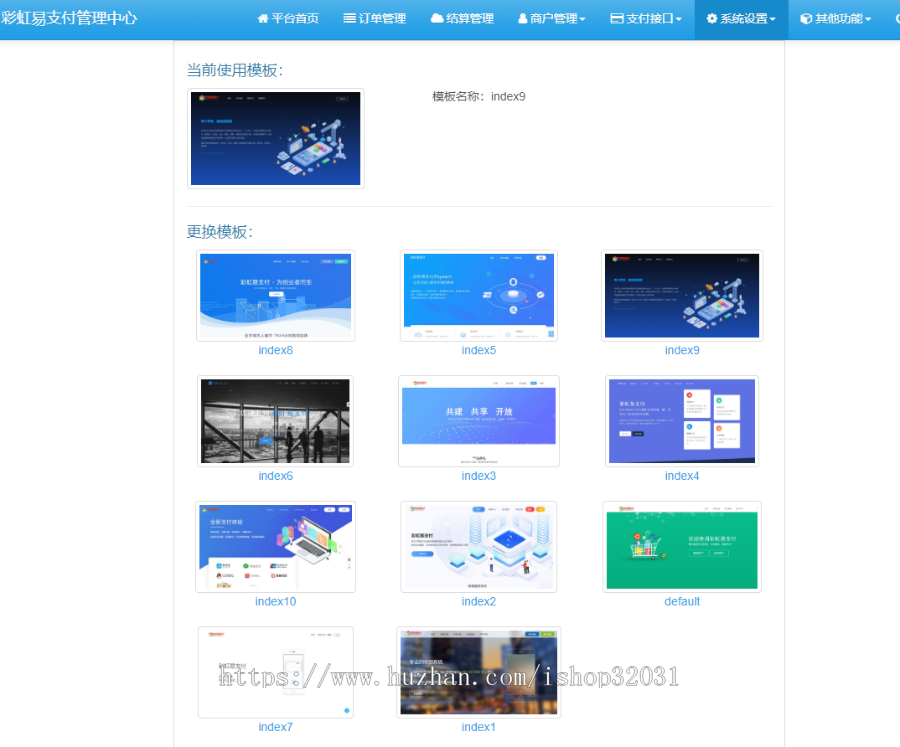Click the current template preview image
The image size is (900, 747).
pos(275,138)
